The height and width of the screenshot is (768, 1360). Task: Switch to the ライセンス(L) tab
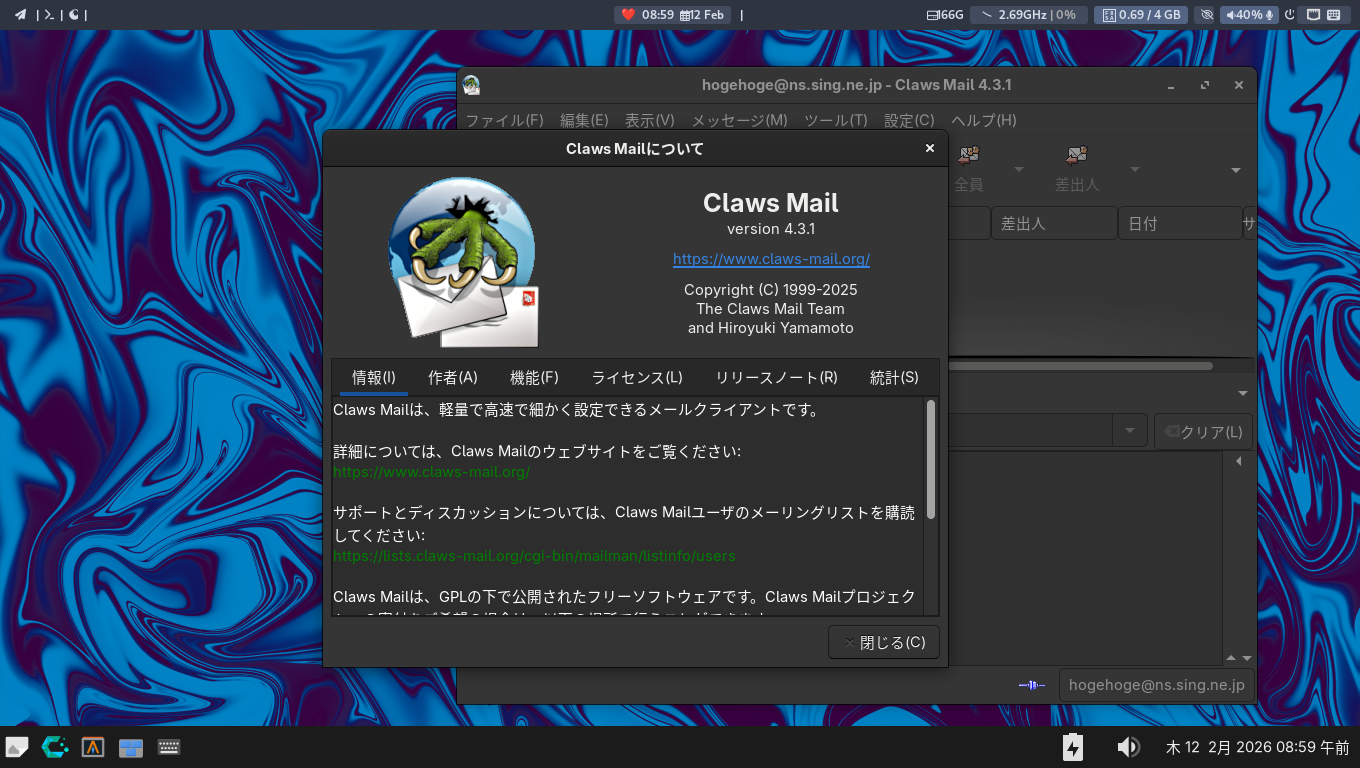pos(637,378)
